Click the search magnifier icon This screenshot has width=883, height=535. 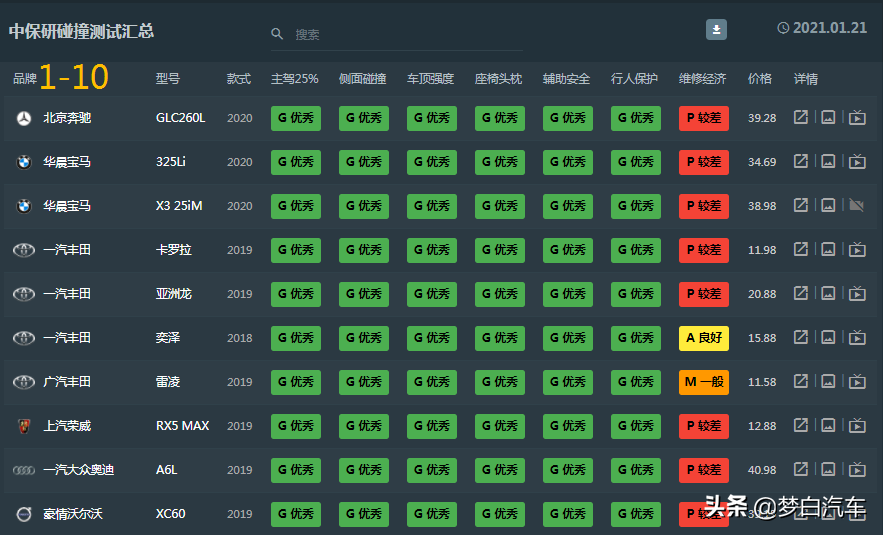click(x=277, y=34)
